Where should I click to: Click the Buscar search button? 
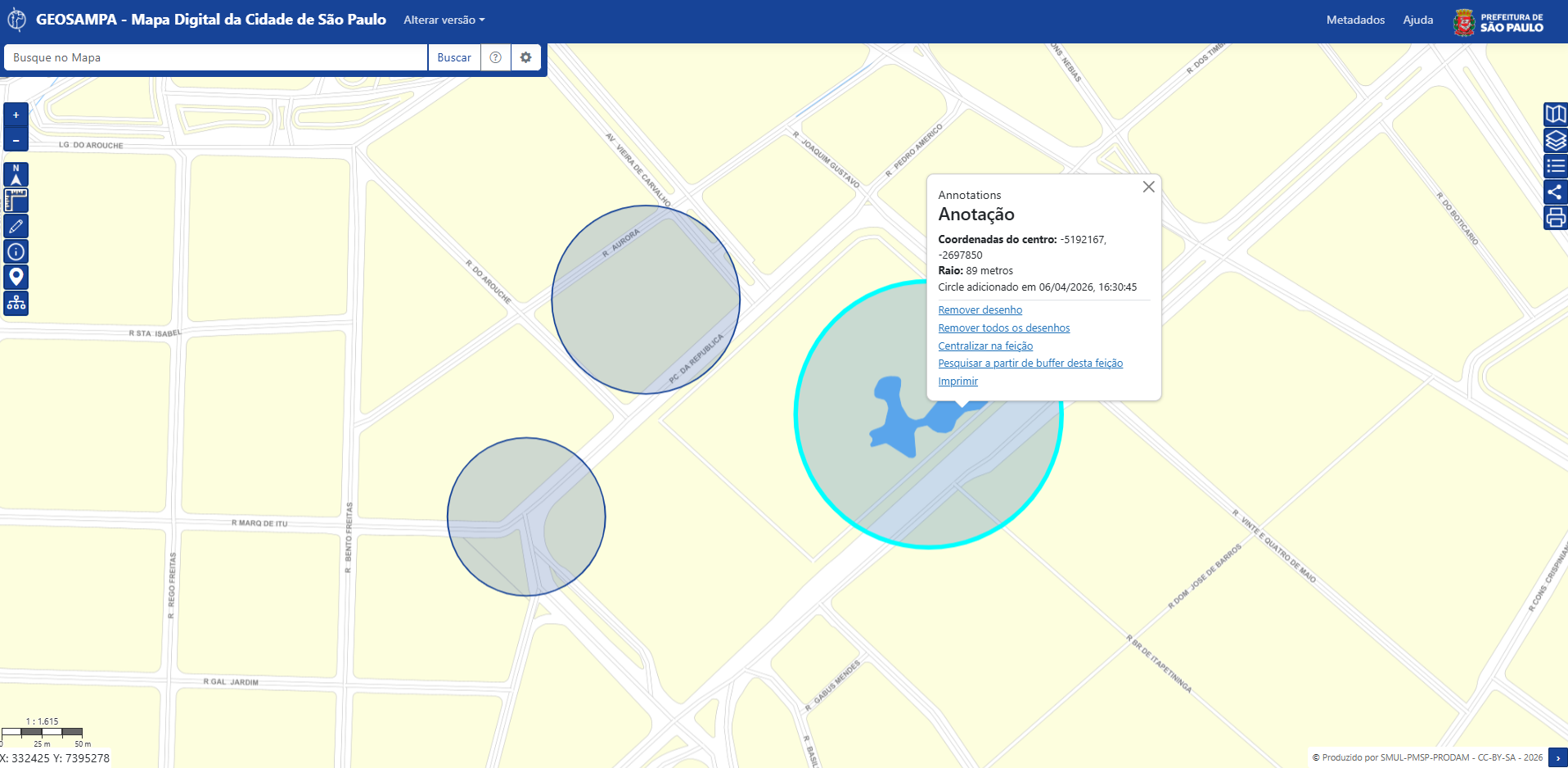pos(454,57)
